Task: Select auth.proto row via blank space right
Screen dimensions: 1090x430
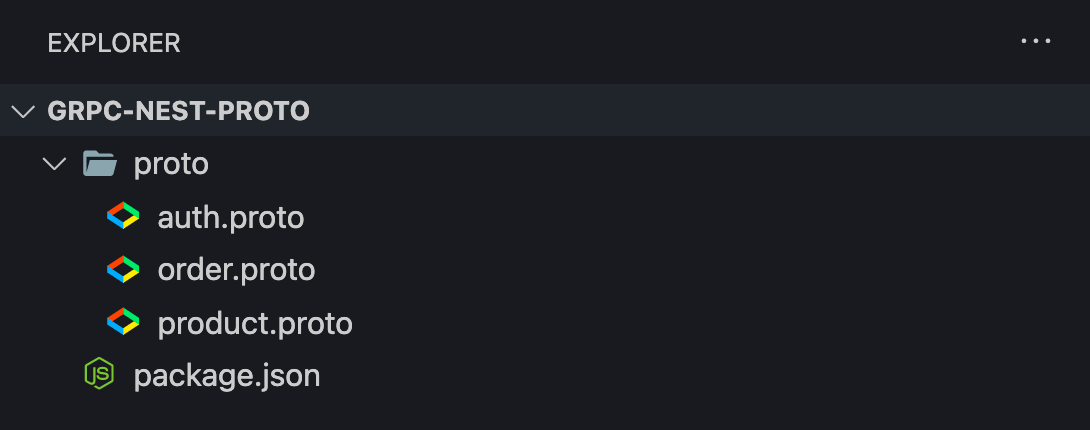Action: [x=695, y=217]
